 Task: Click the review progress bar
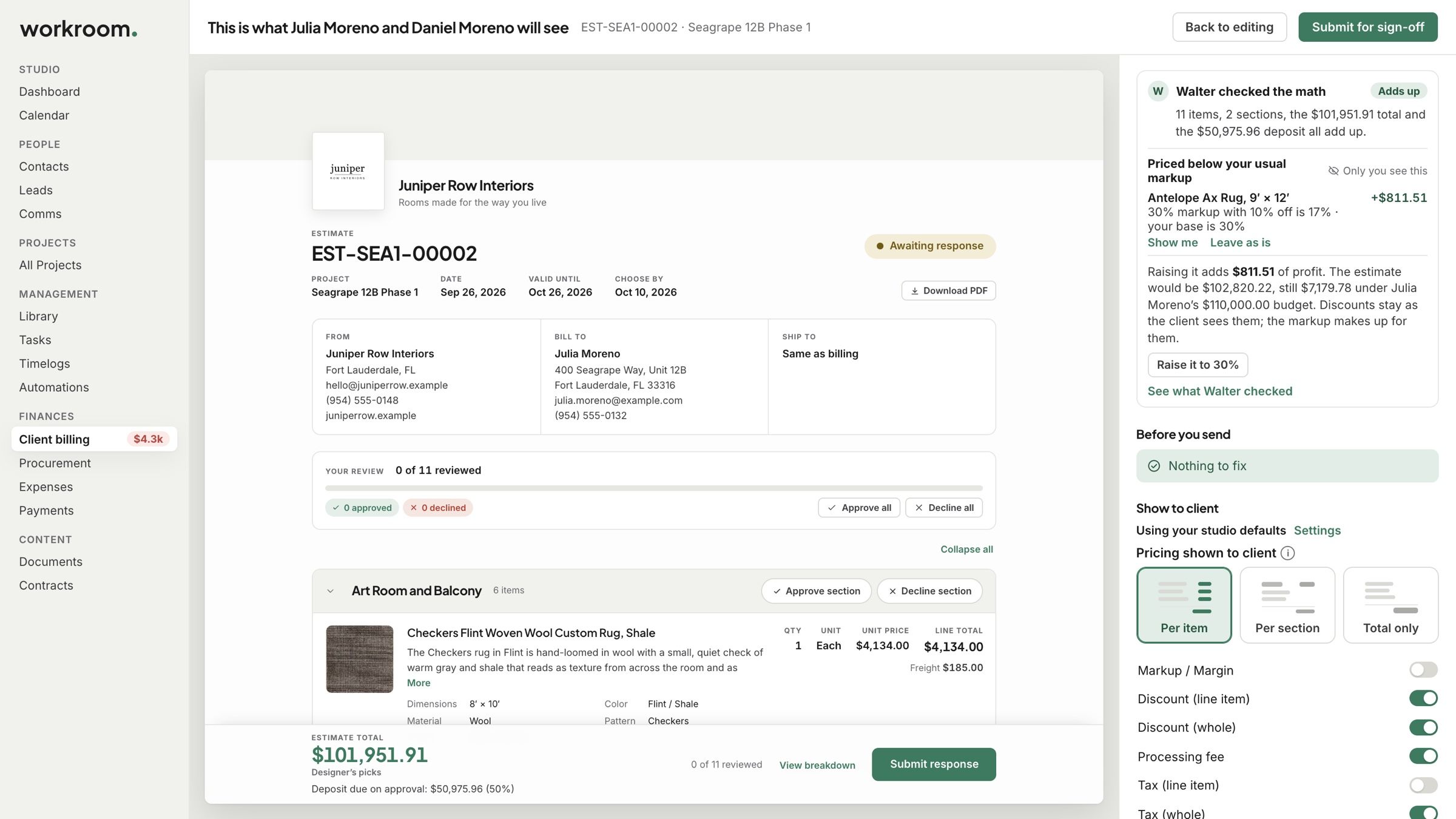653,488
